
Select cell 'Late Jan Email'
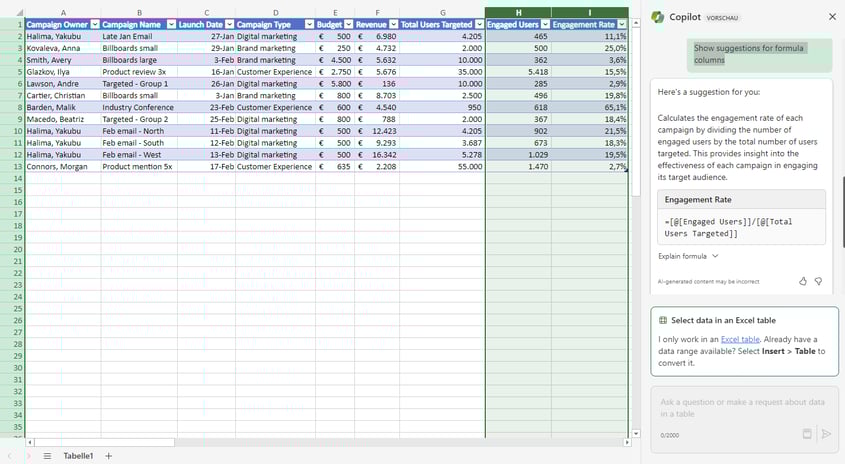point(139,36)
